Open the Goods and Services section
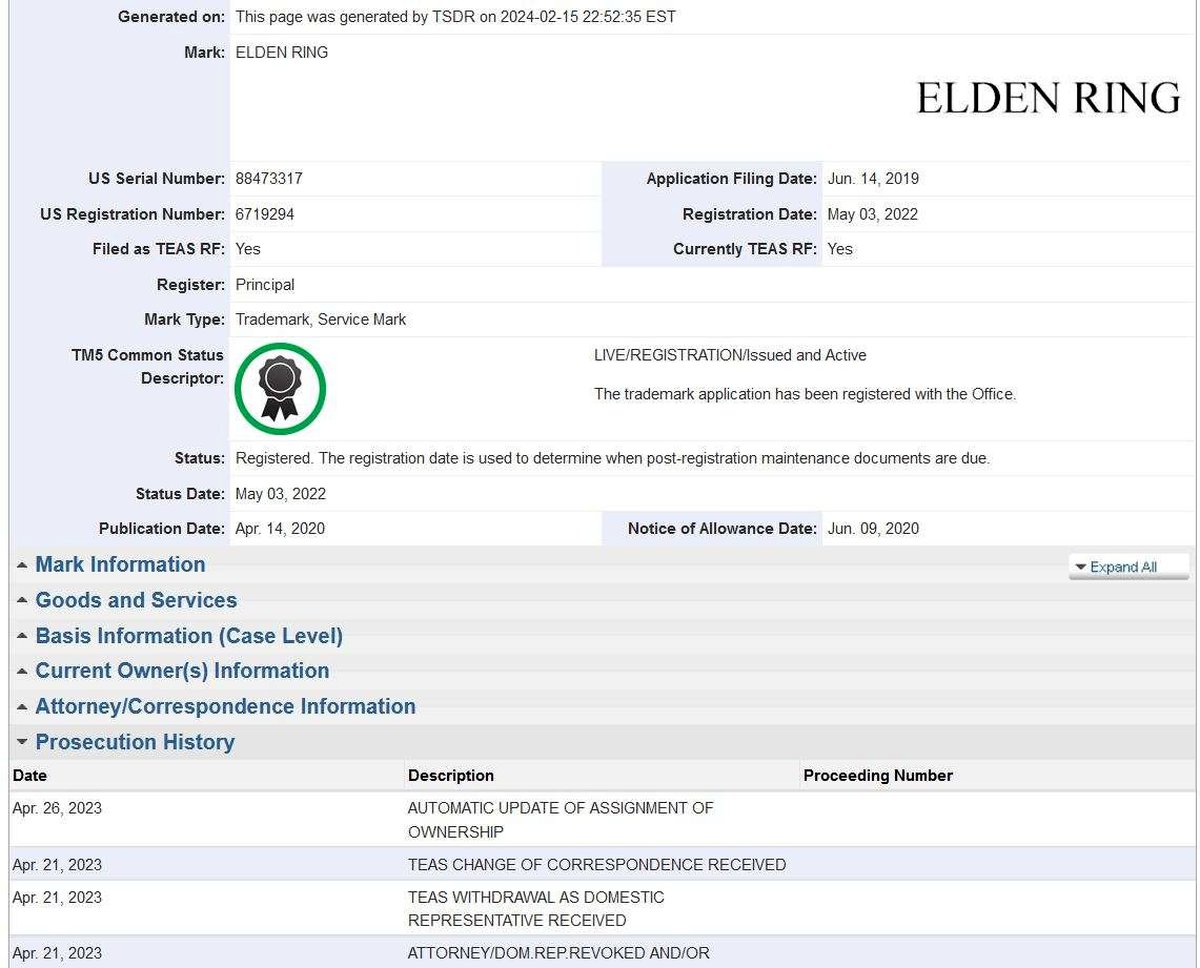 (136, 601)
